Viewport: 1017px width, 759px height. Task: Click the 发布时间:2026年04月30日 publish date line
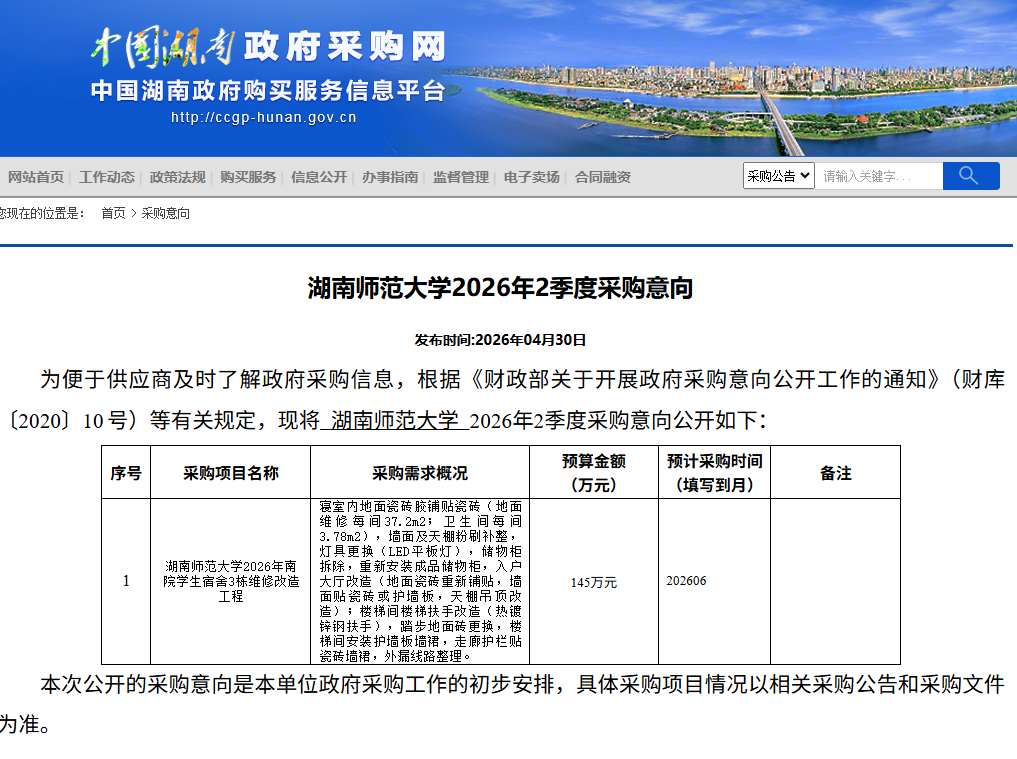pos(500,340)
